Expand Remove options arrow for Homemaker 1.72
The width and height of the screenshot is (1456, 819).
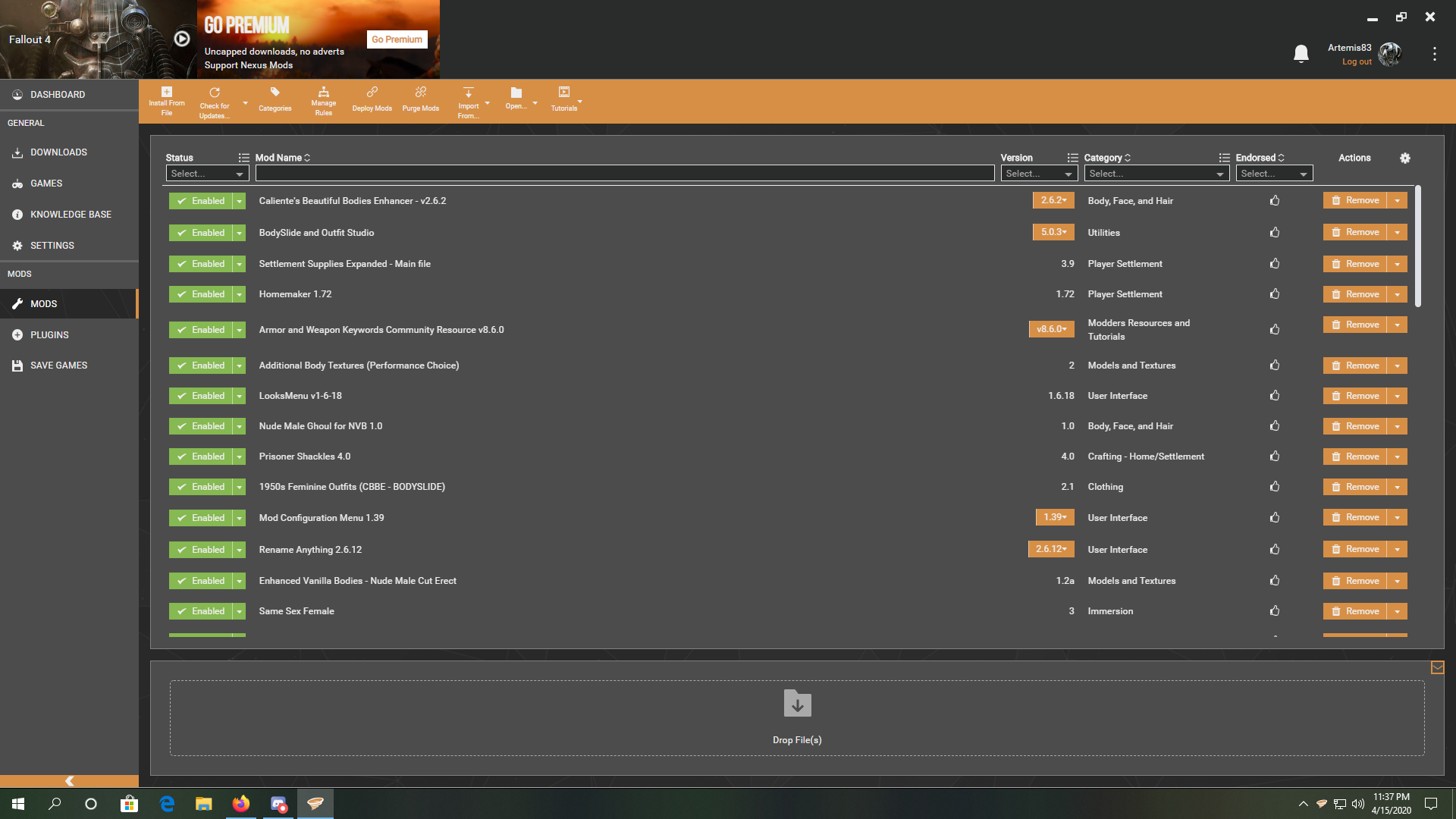pos(1397,294)
